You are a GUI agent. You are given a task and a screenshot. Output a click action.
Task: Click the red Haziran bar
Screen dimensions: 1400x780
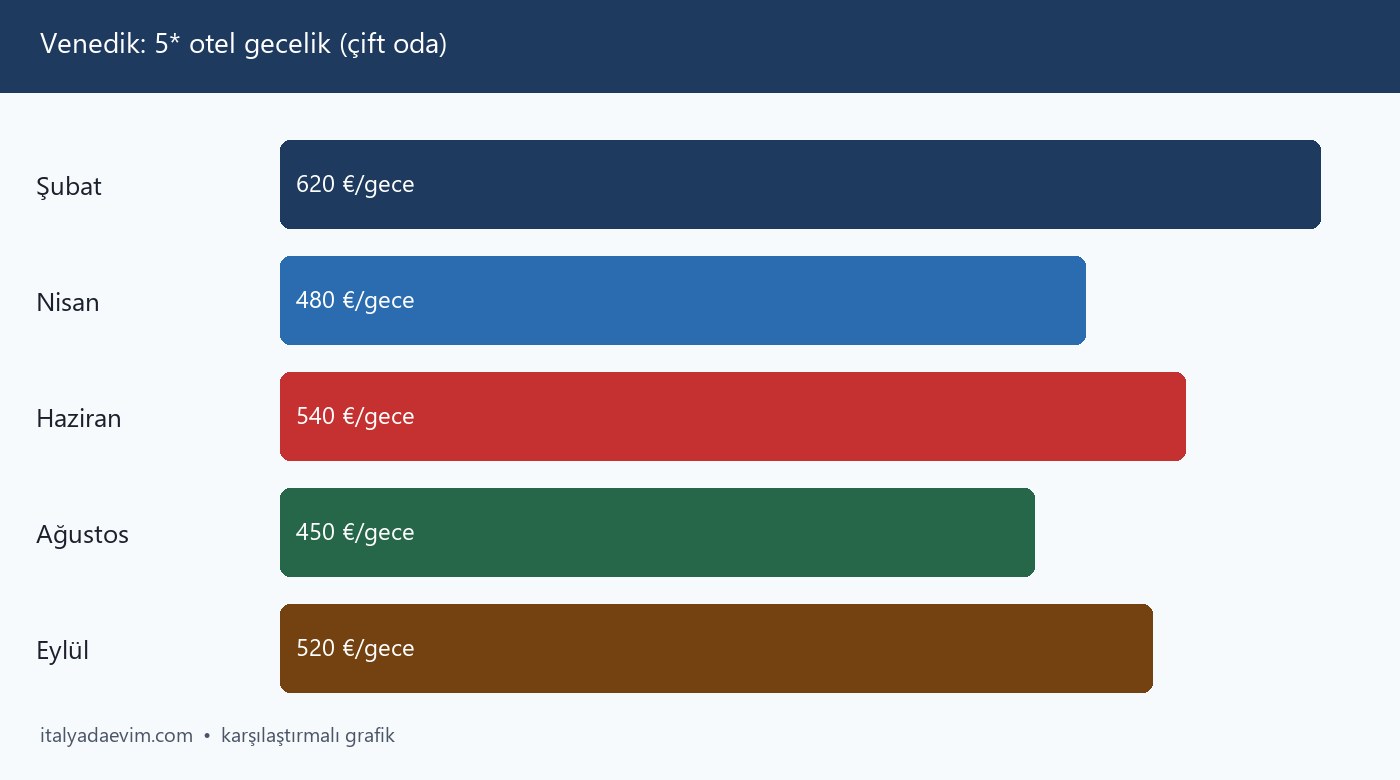click(733, 416)
